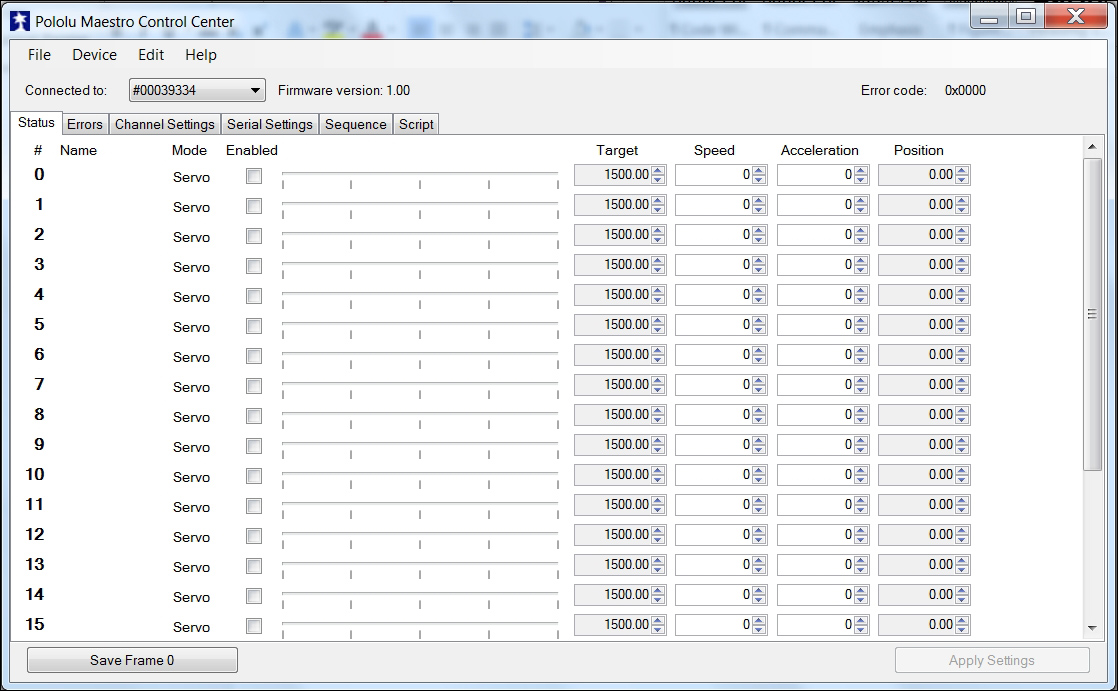Click scrollbar up arrow at top right
The image size is (1118, 691).
click(1092, 147)
